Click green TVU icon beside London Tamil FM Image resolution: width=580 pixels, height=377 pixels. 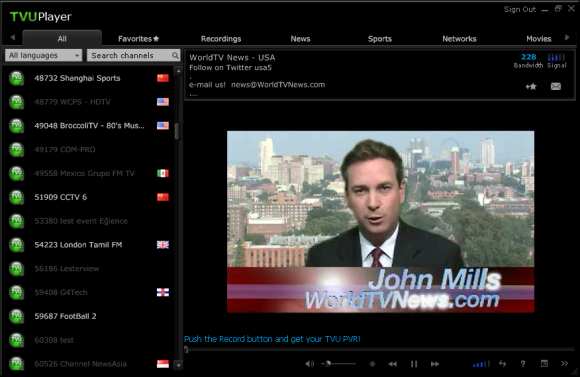16,245
